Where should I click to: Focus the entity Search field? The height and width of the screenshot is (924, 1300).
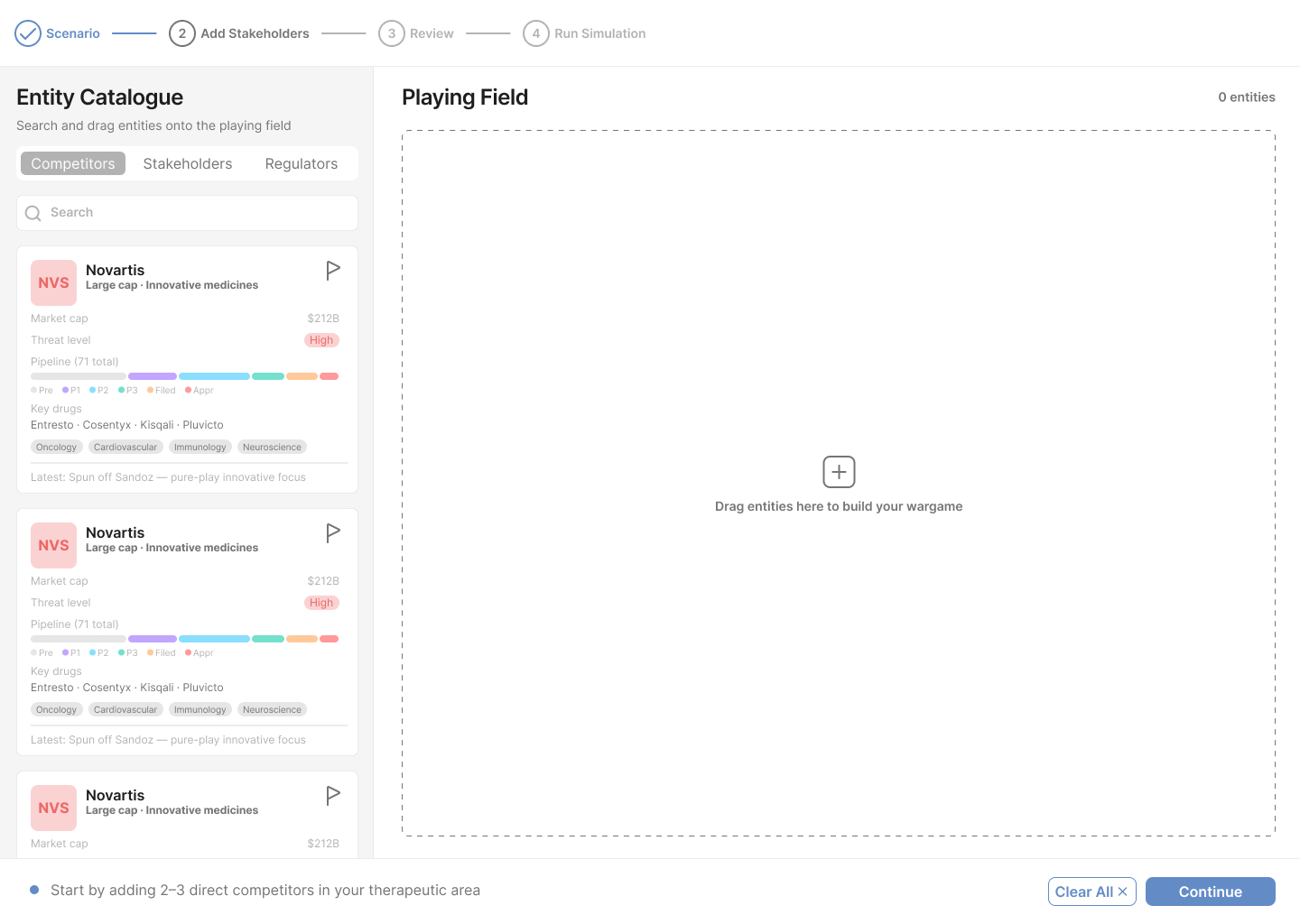(199, 213)
